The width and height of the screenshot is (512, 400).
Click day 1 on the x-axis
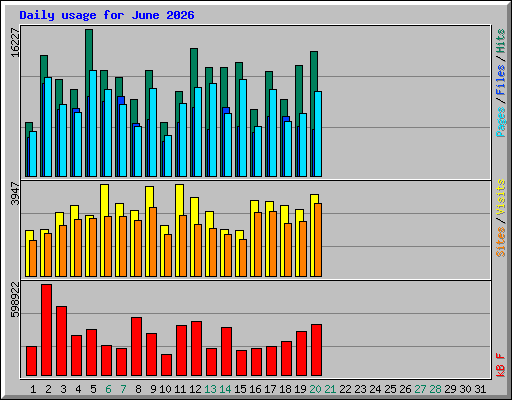coord(33,389)
